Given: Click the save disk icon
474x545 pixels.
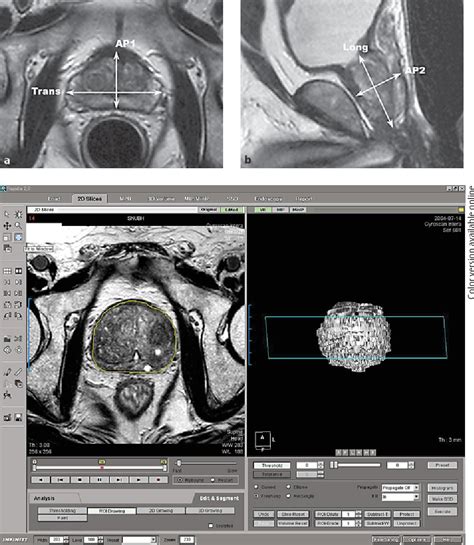Looking at the screenshot, I should tap(18, 417).
